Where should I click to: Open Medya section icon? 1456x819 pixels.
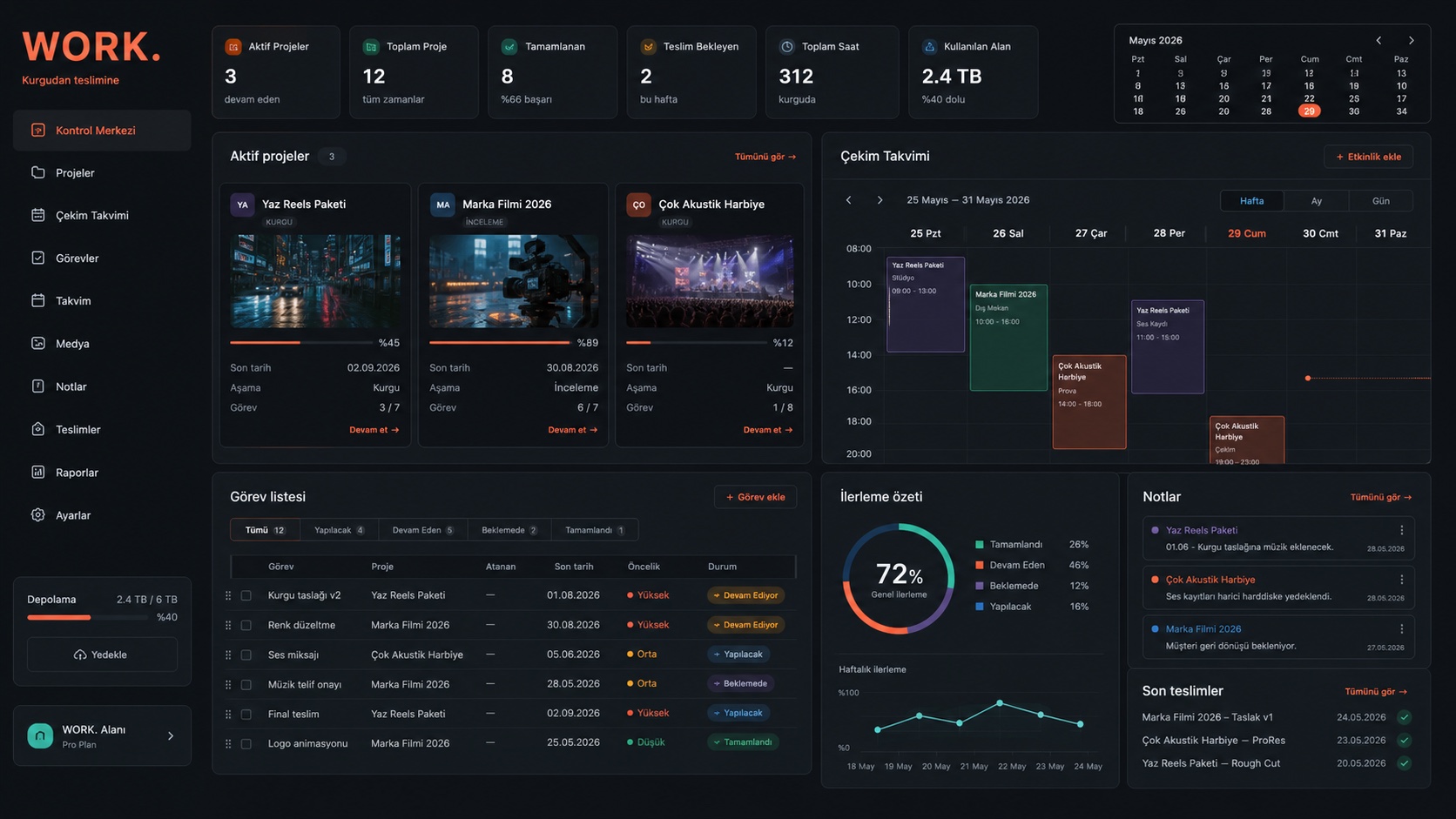(37, 343)
